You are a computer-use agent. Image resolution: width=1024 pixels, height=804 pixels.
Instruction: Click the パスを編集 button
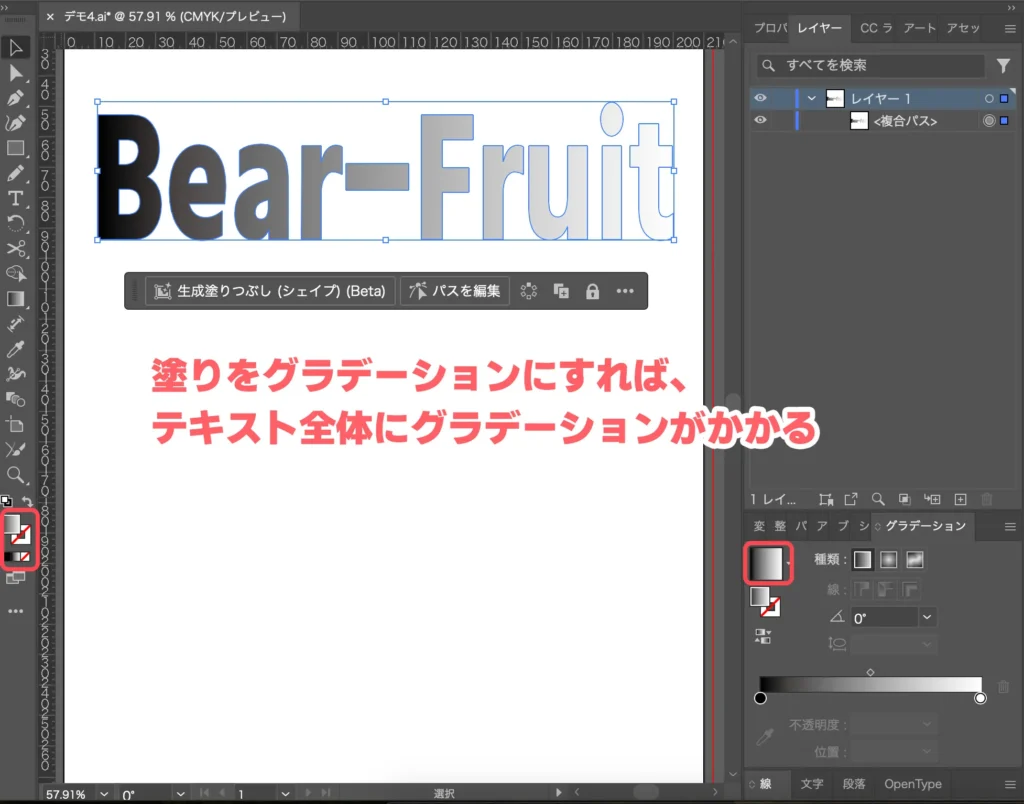[455, 291]
